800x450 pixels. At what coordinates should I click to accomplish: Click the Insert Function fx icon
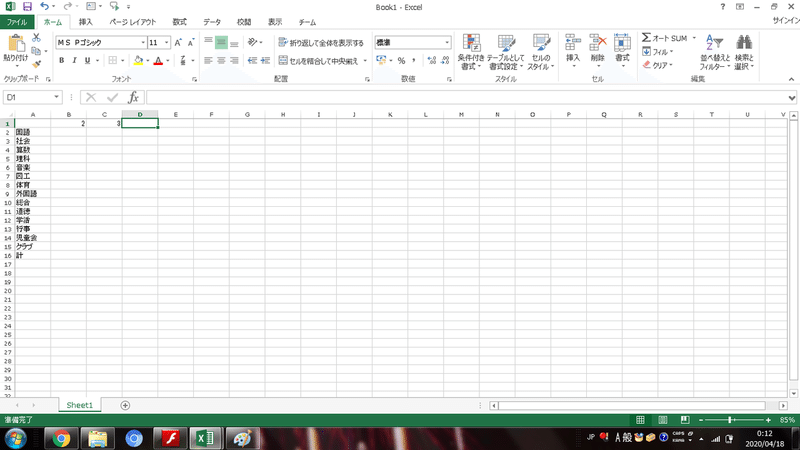133,97
